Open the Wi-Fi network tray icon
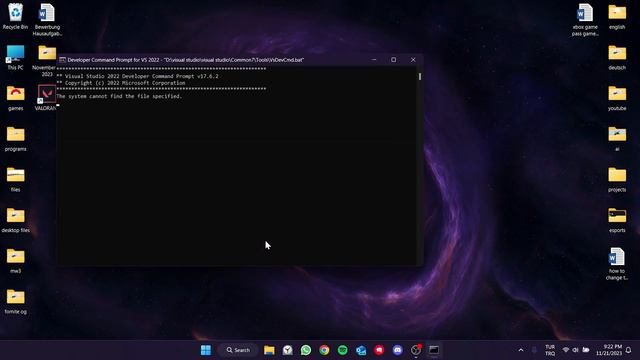The width and height of the screenshot is (640, 360). tap(566, 350)
